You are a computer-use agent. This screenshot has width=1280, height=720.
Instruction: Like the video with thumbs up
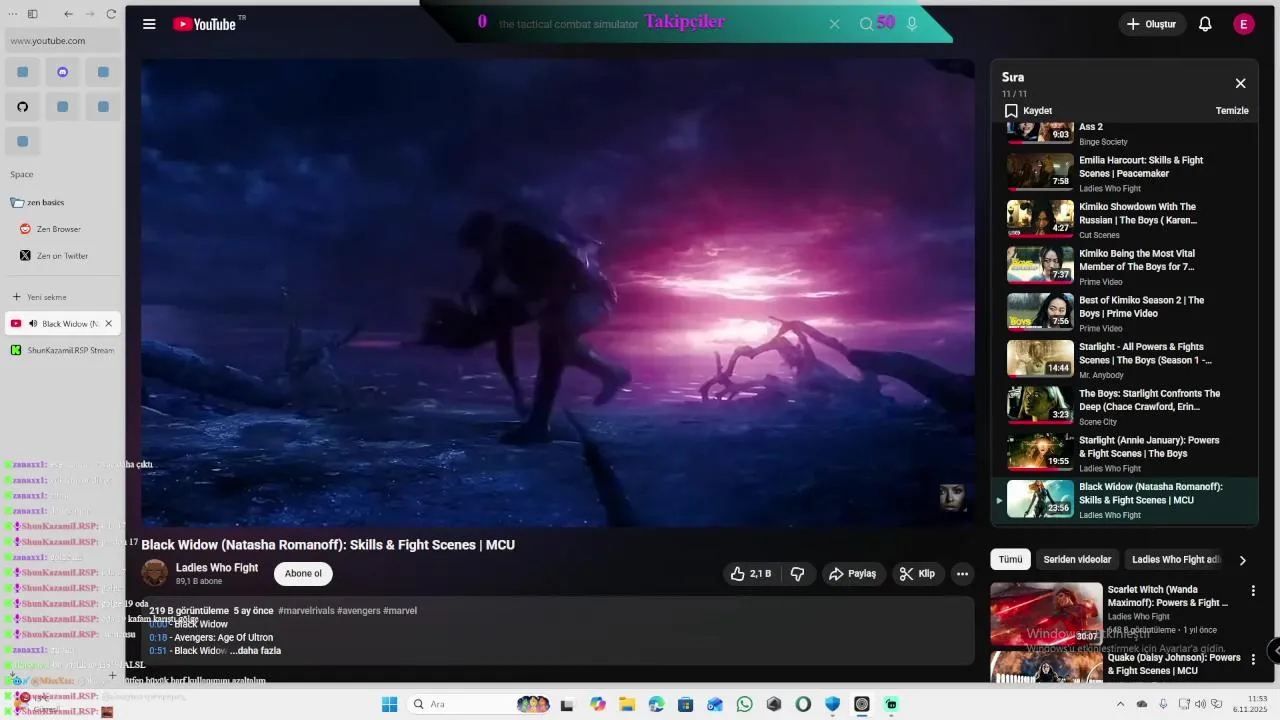point(751,574)
